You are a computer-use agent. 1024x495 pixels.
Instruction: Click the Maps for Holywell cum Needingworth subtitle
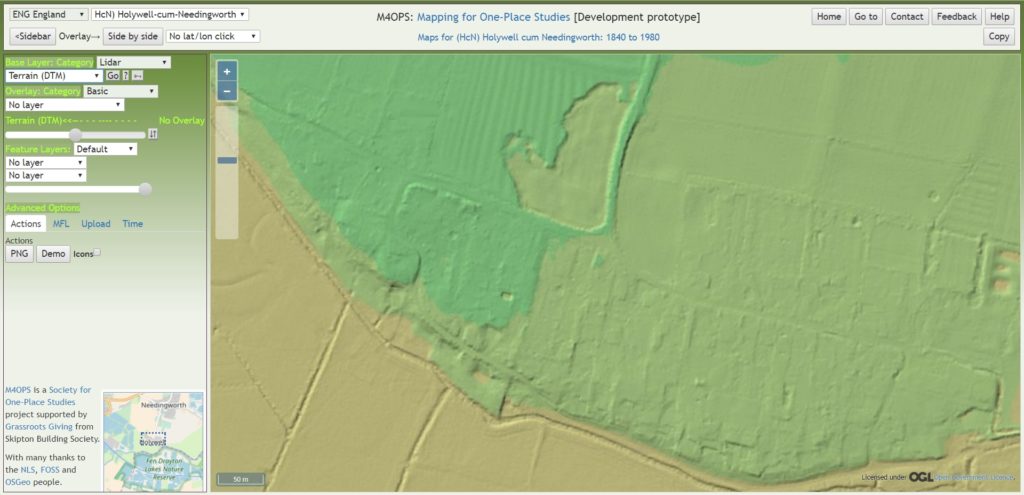pyautogui.click(x=538, y=37)
